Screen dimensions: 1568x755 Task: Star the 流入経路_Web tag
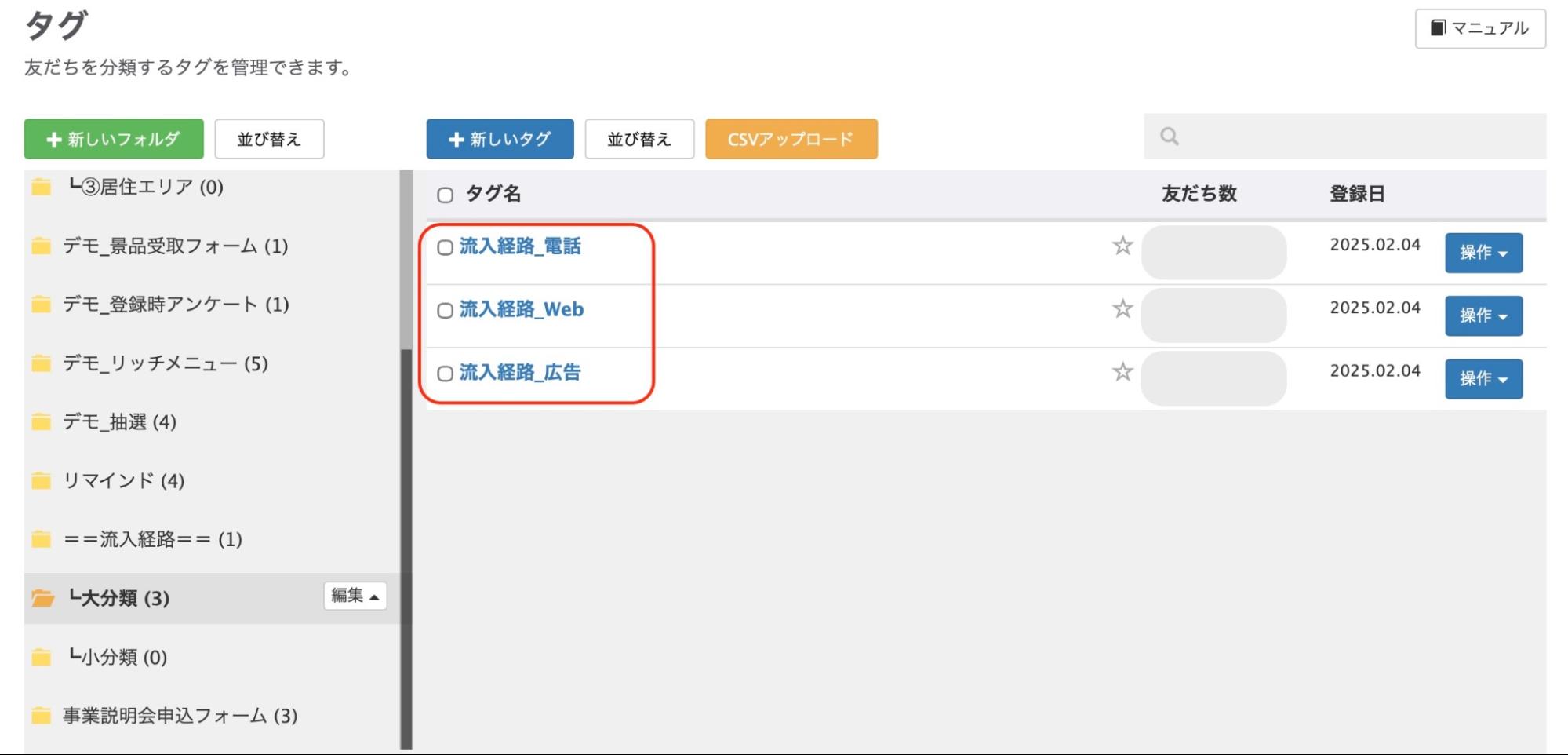pyautogui.click(x=1122, y=309)
